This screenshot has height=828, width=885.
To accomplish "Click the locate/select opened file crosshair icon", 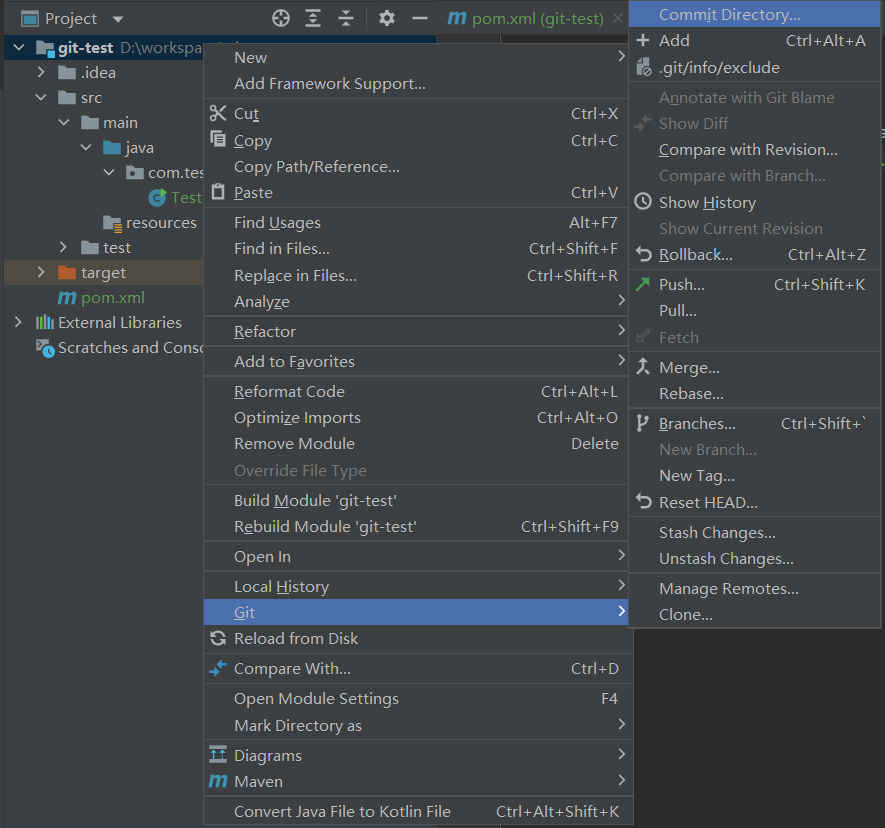I will pyautogui.click(x=281, y=18).
